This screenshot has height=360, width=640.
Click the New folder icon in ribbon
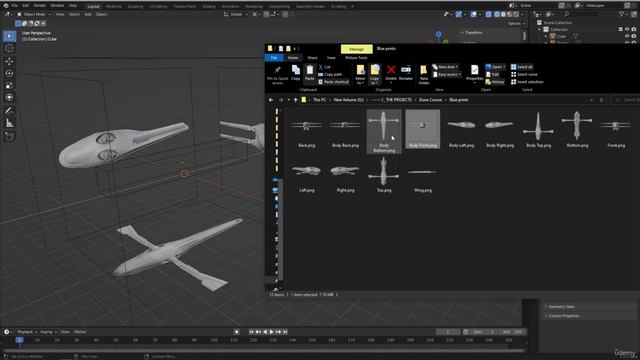[x=424, y=70]
